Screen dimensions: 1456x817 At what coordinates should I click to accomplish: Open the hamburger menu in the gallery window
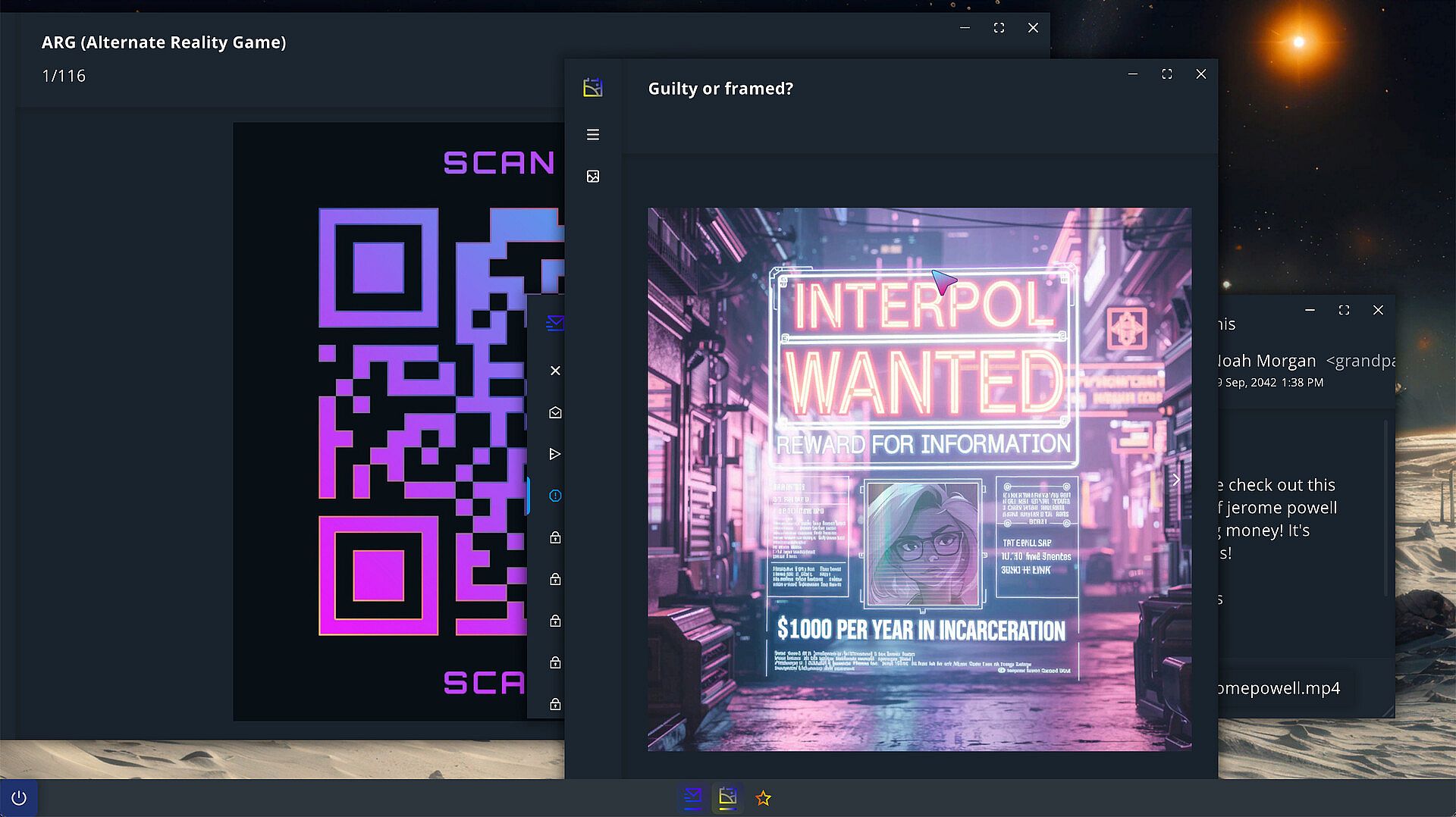[593, 135]
